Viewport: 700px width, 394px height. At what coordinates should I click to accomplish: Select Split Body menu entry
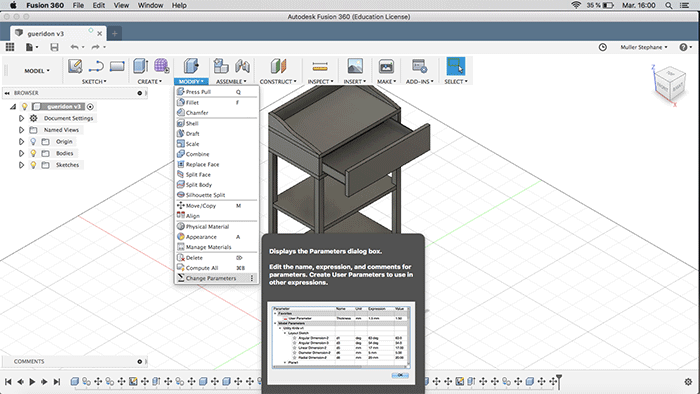tap(216, 185)
